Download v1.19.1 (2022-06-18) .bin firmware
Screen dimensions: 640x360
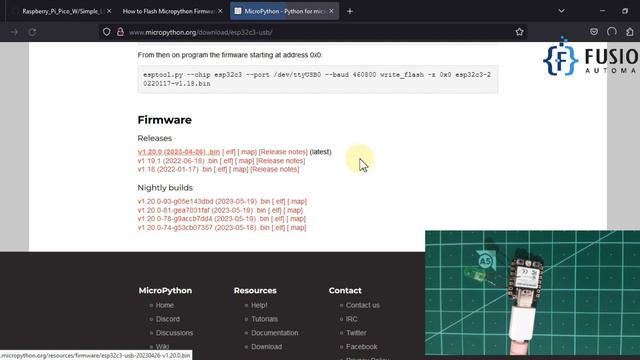coord(178,161)
